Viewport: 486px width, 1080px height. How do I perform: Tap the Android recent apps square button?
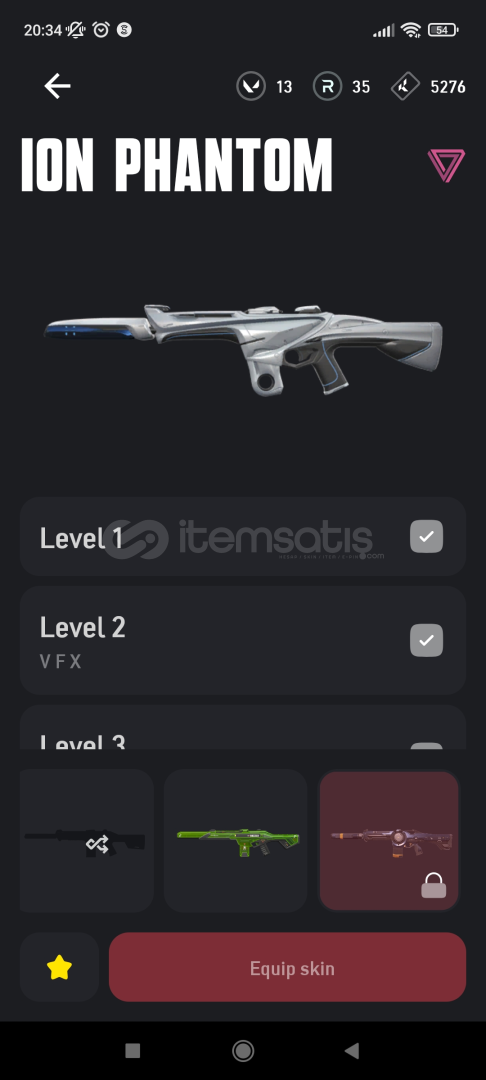click(x=133, y=1050)
